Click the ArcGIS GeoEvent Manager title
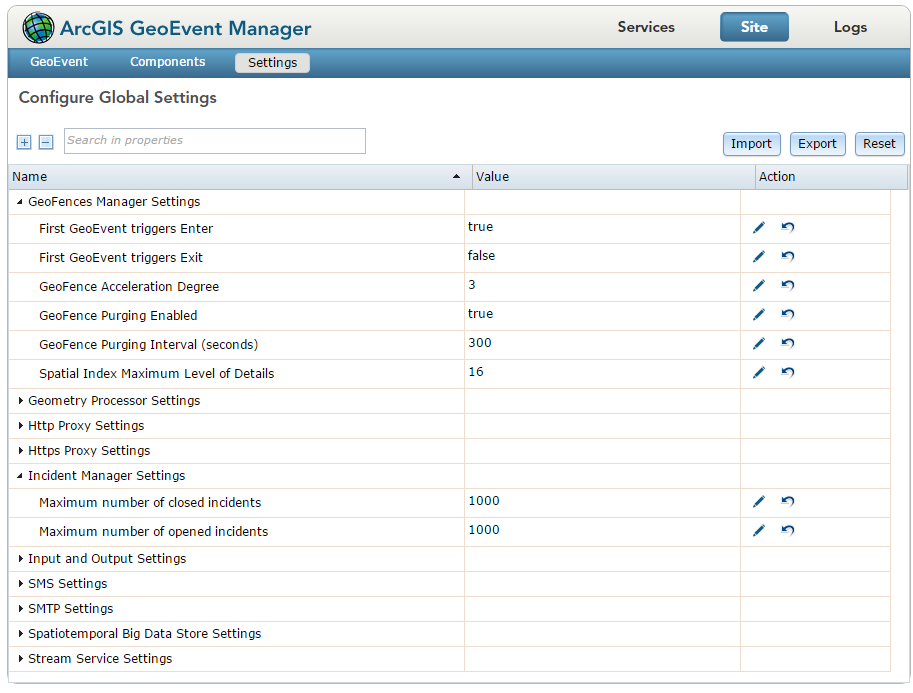913x693 pixels. (x=186, y=28)
